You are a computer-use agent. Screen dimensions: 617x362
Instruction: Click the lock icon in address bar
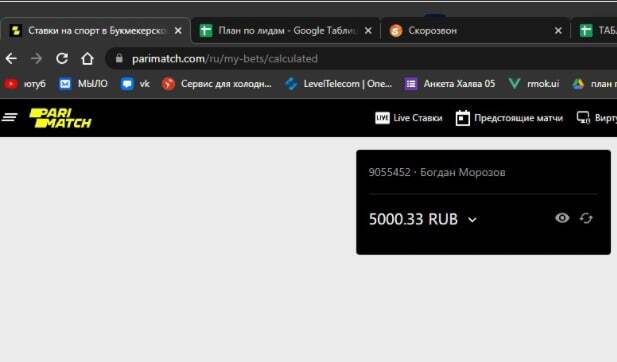click(x=119, y=59)
